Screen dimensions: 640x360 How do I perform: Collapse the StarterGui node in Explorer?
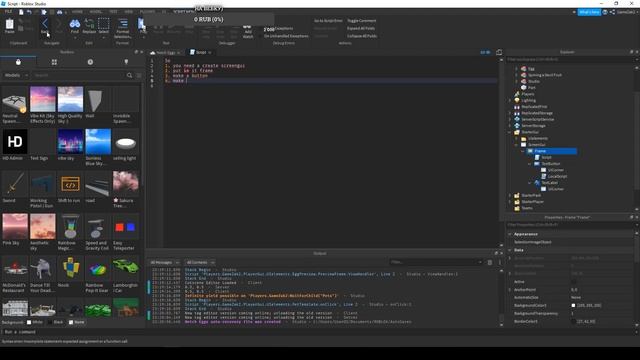point(510,132)
